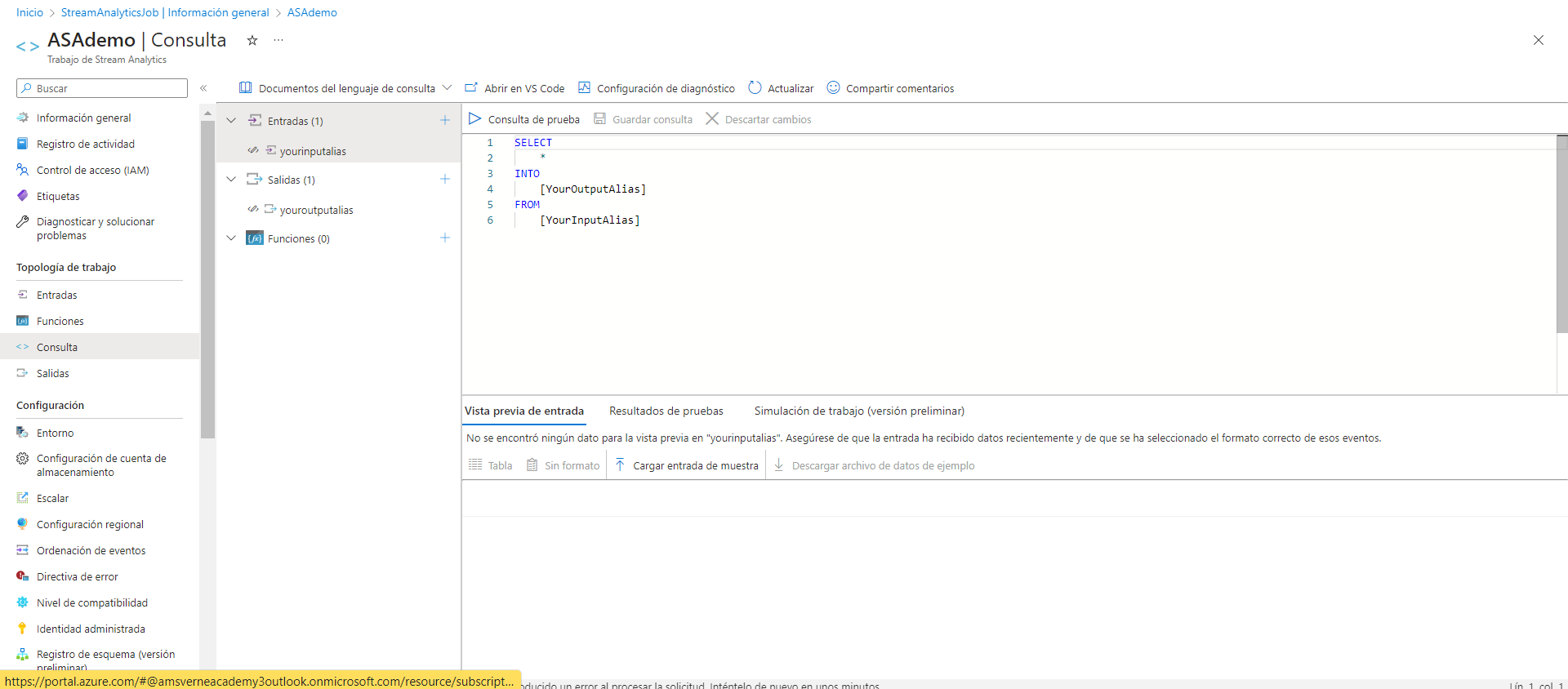Click the star icon to favorite ASAdemo
The image size is (1568, 689).
pyautogui.click(x=252, y=40)
